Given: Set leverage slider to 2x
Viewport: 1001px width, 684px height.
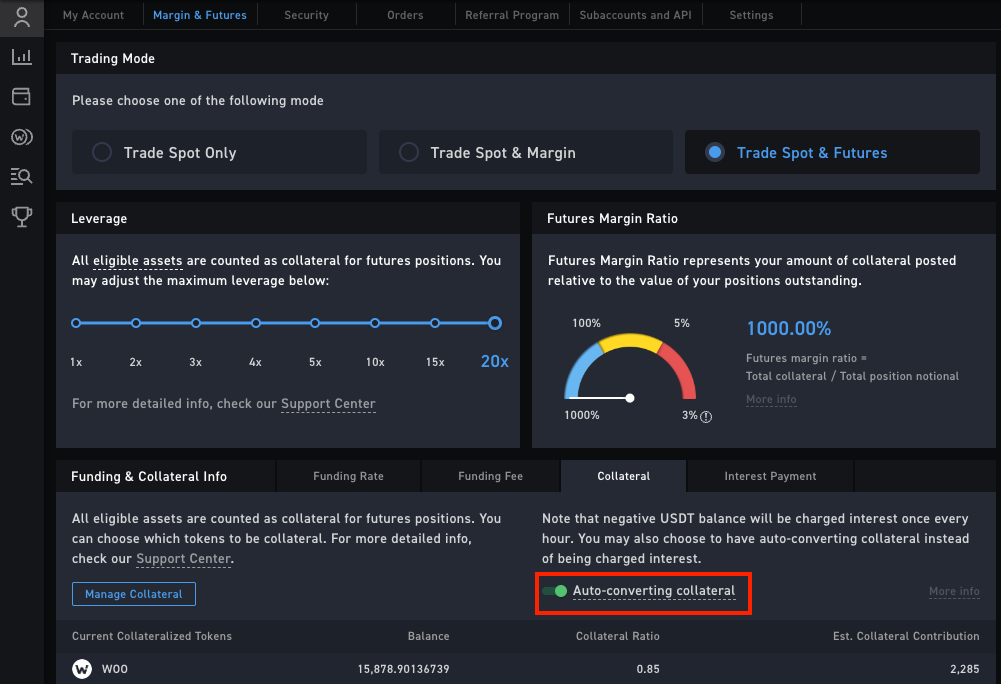Looking at the screenshot, I should 136,323.
